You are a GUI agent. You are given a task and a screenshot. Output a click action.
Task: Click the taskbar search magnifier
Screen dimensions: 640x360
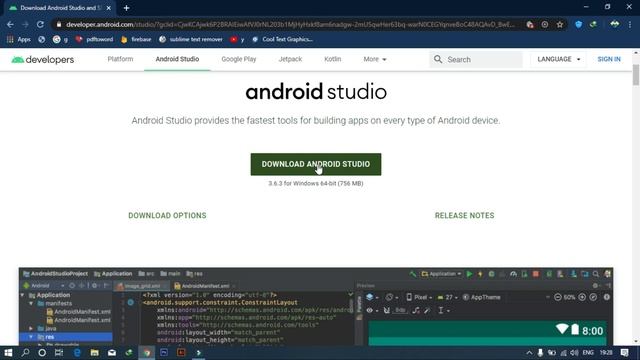(25, 353)
